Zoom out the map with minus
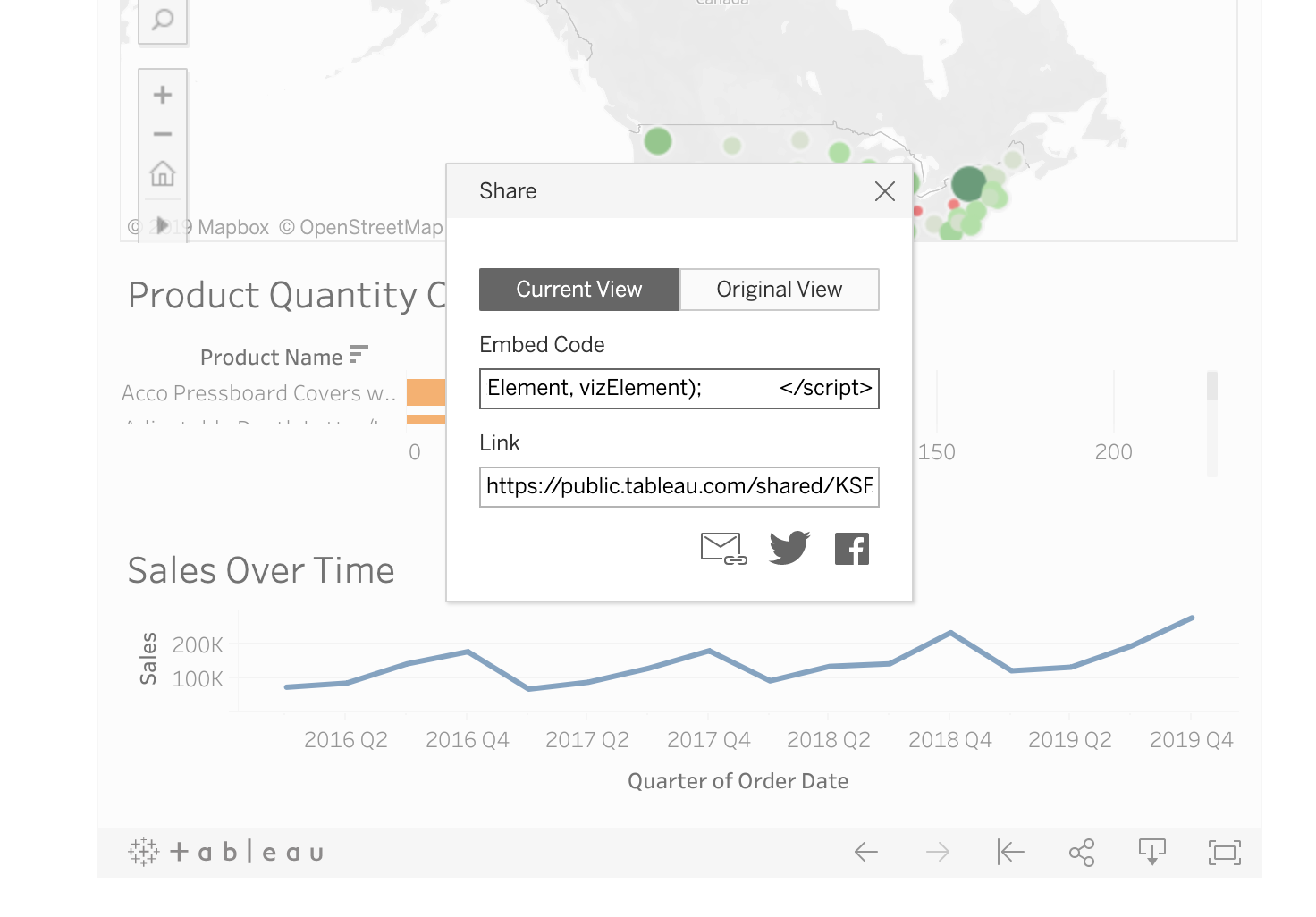 163,134
